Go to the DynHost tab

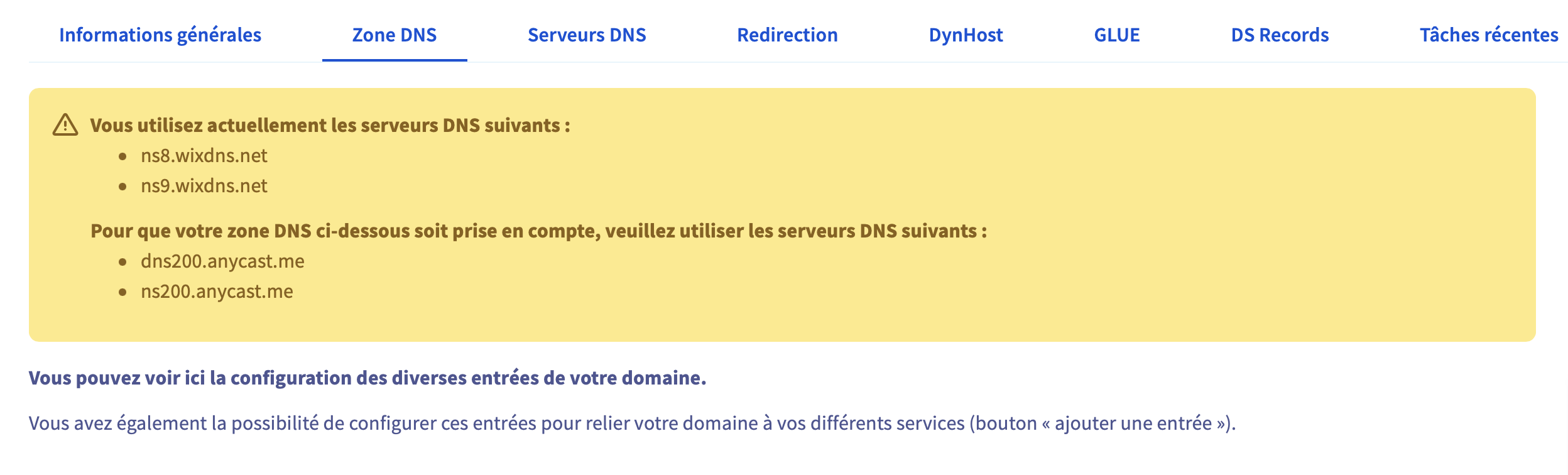pyautogui.click(x=966, y=35)
